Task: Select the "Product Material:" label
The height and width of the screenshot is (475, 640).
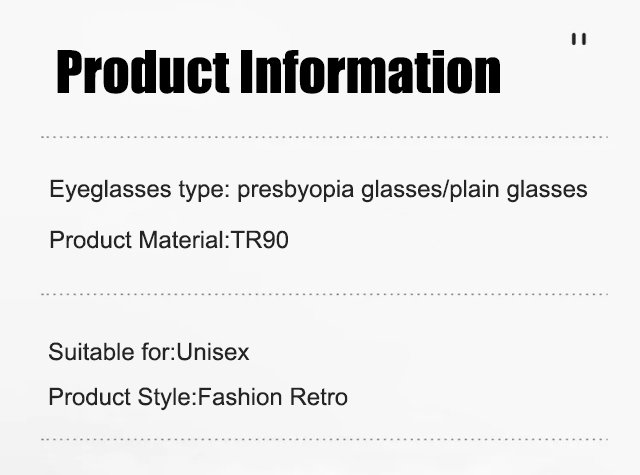Action: 140,240
